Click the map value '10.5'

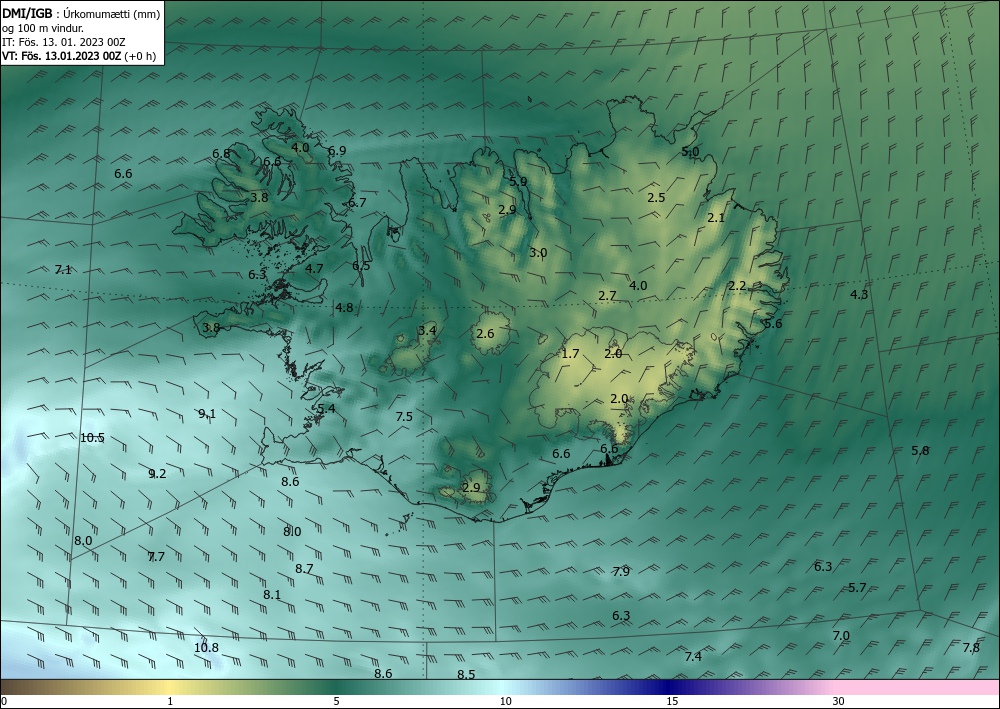click(92, 437)
